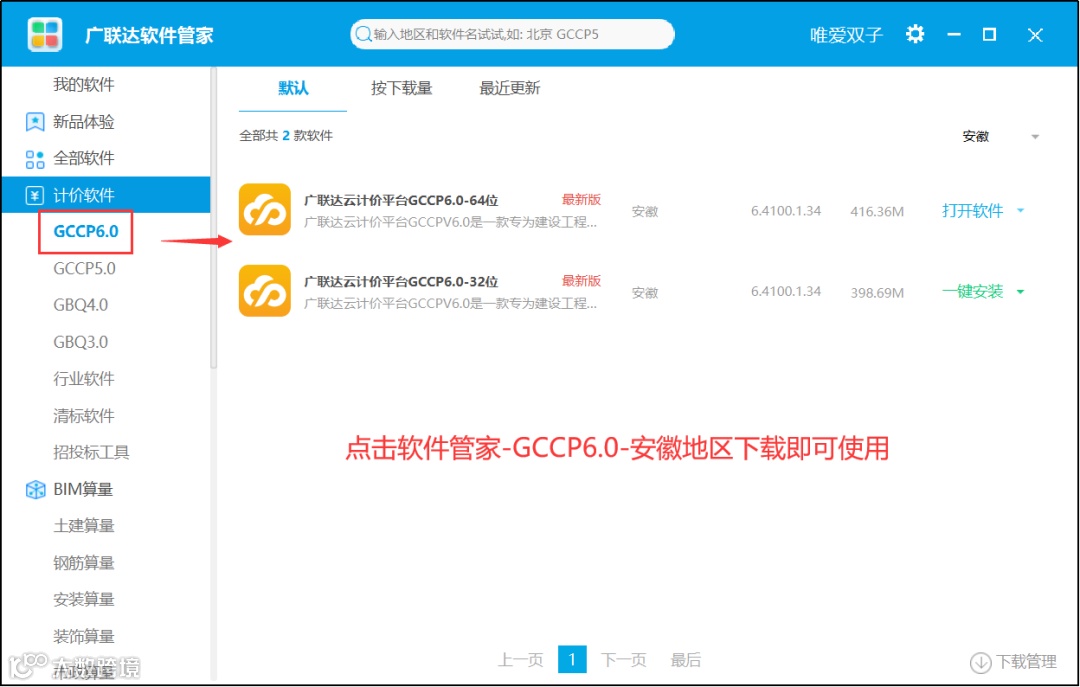Click 安徽 region text in 32位 row

pos(645,293)
